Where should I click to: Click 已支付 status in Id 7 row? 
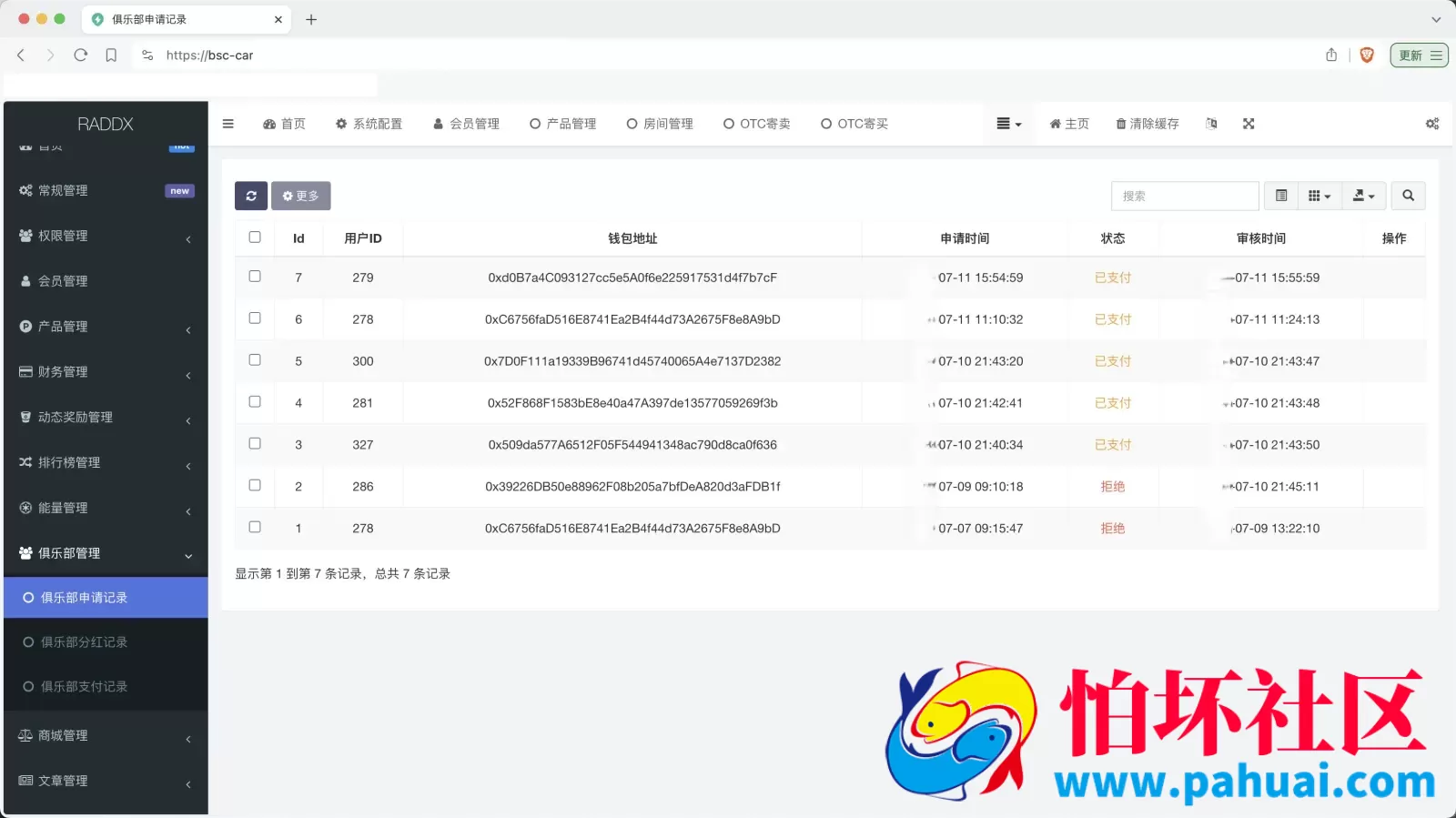1112,278
